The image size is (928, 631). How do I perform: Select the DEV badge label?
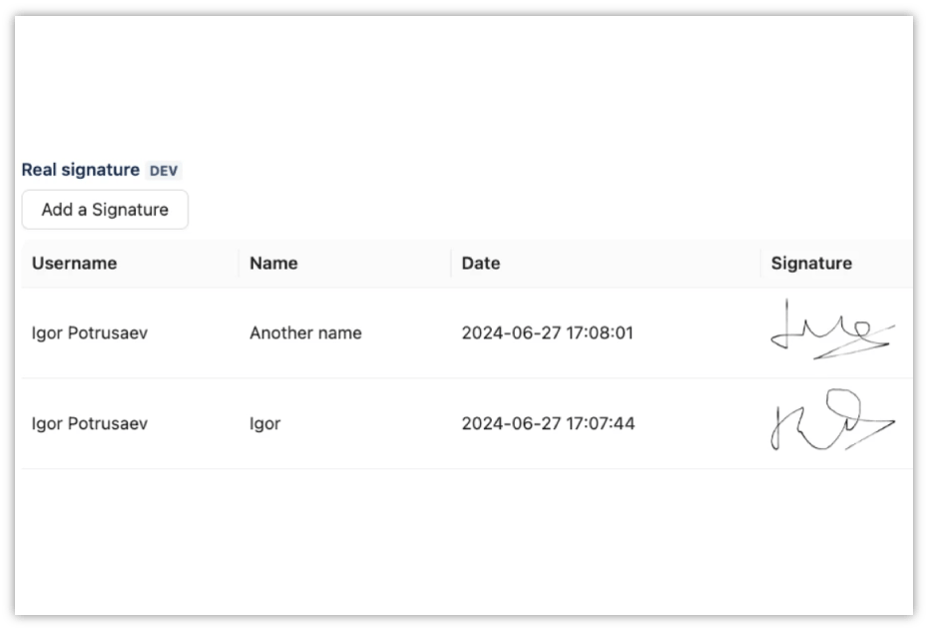tap(163, 170)
